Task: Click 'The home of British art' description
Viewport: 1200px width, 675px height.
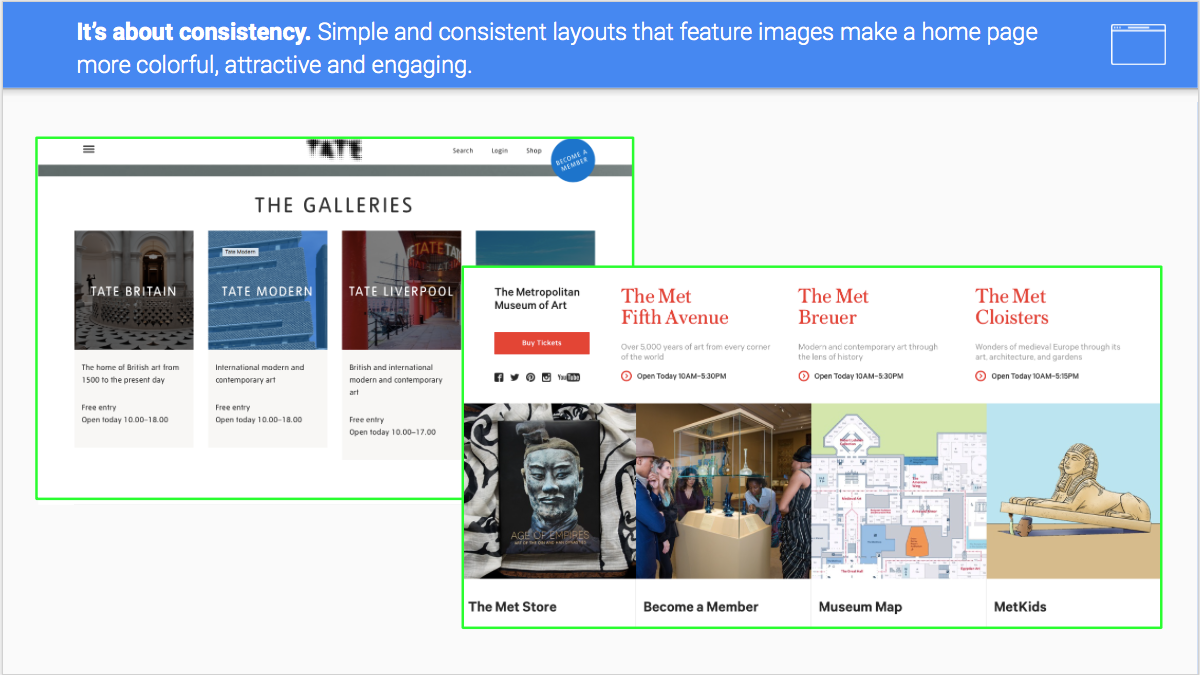Action: point(130,374)
